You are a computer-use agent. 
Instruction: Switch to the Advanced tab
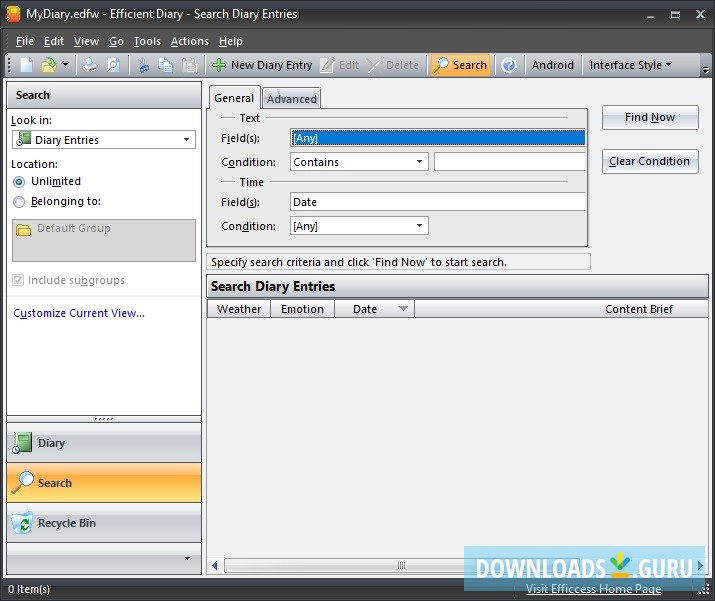coord(291,99)
